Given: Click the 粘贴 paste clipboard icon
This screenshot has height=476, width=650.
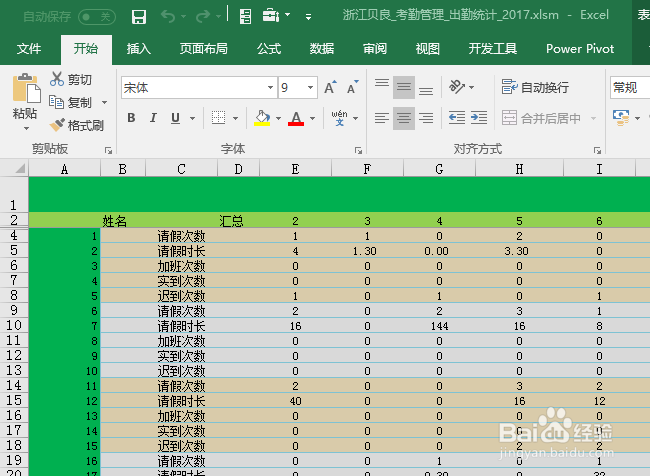Looking at the screenshot, I should [x=26, y=87].
